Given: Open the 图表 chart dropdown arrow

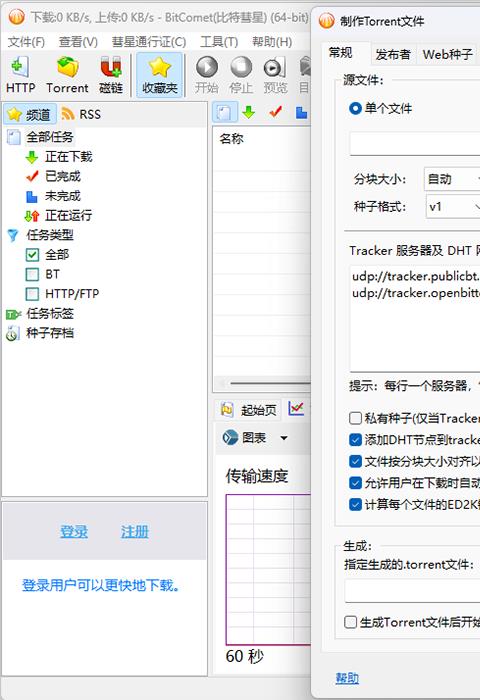Looking at the screenshot, I should click(284, 438).
